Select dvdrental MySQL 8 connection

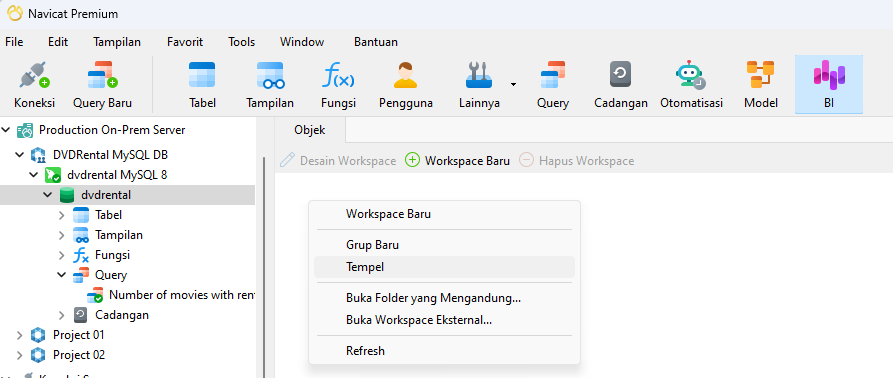[117, 175]
